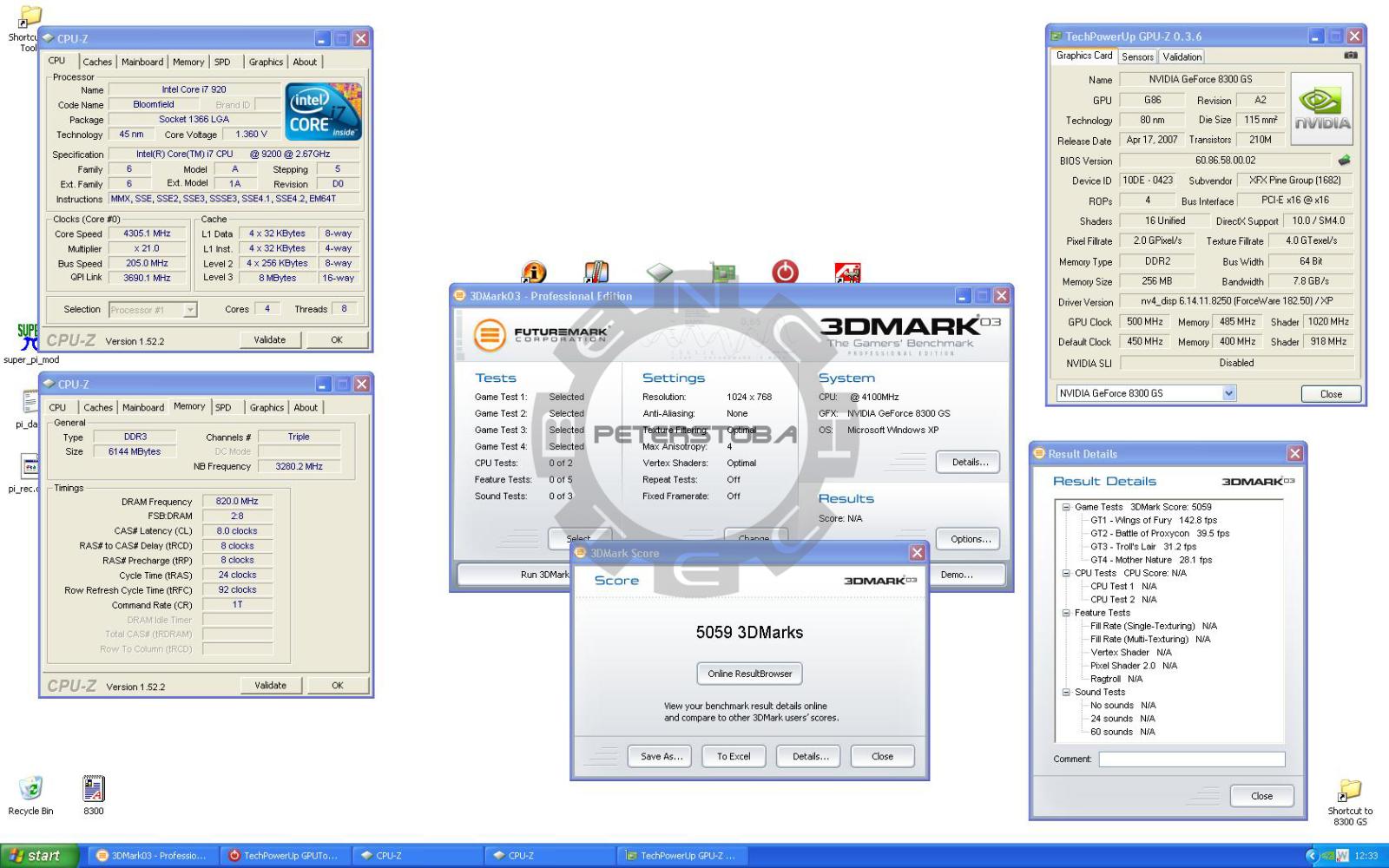Open GPU-Z graphics card selection dropdown
1389x868 pixels.
click(x=1228, y=393)
